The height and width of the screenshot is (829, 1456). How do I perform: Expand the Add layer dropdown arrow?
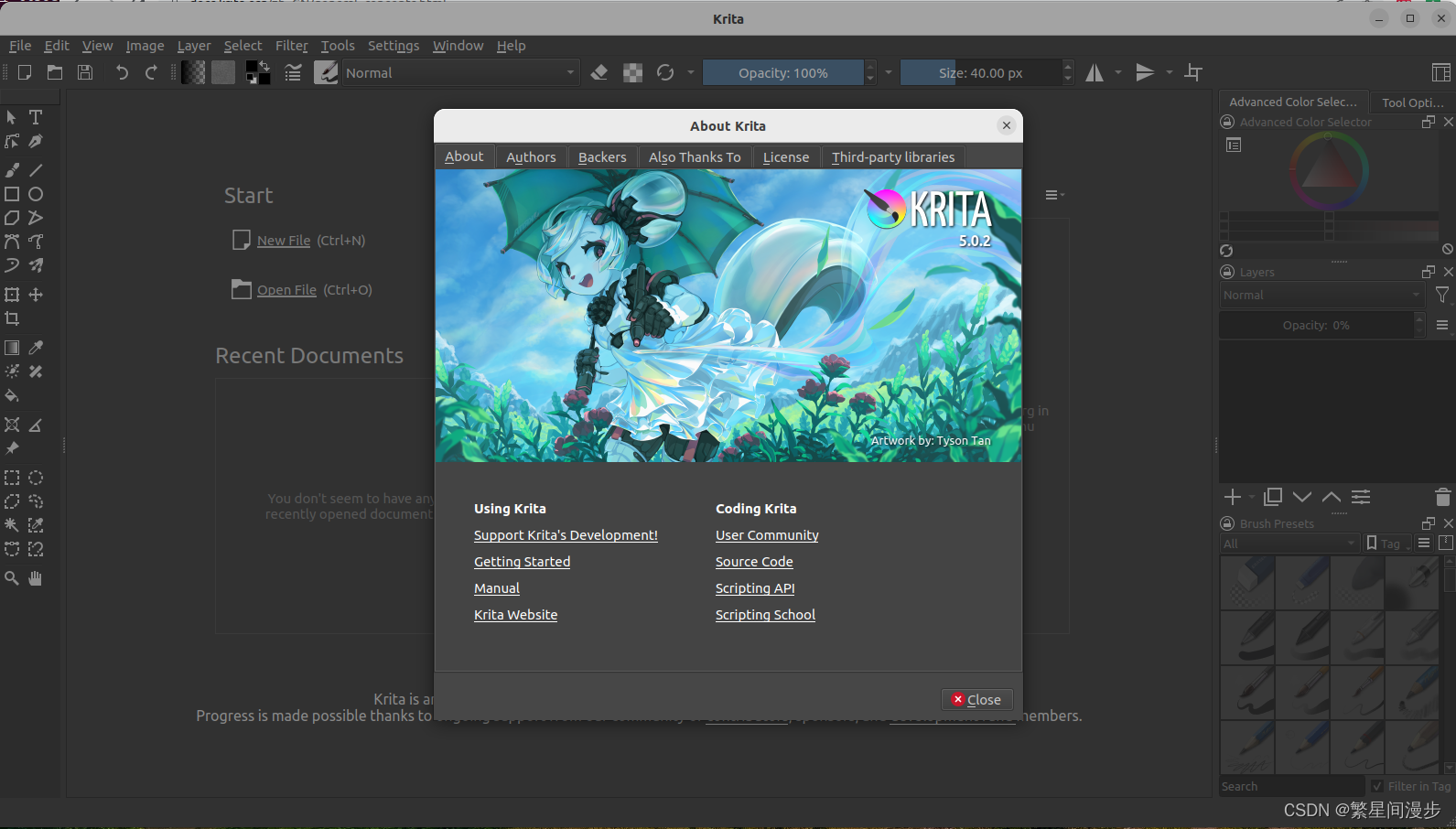(x=1252, y=497)
